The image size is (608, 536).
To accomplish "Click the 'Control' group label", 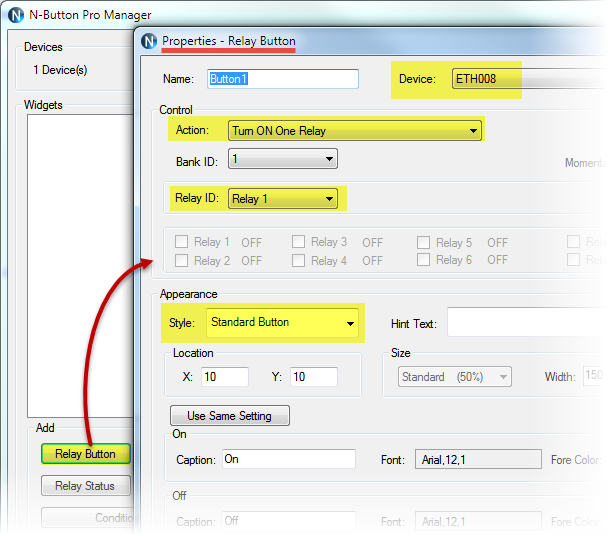I will pos(176,110).
